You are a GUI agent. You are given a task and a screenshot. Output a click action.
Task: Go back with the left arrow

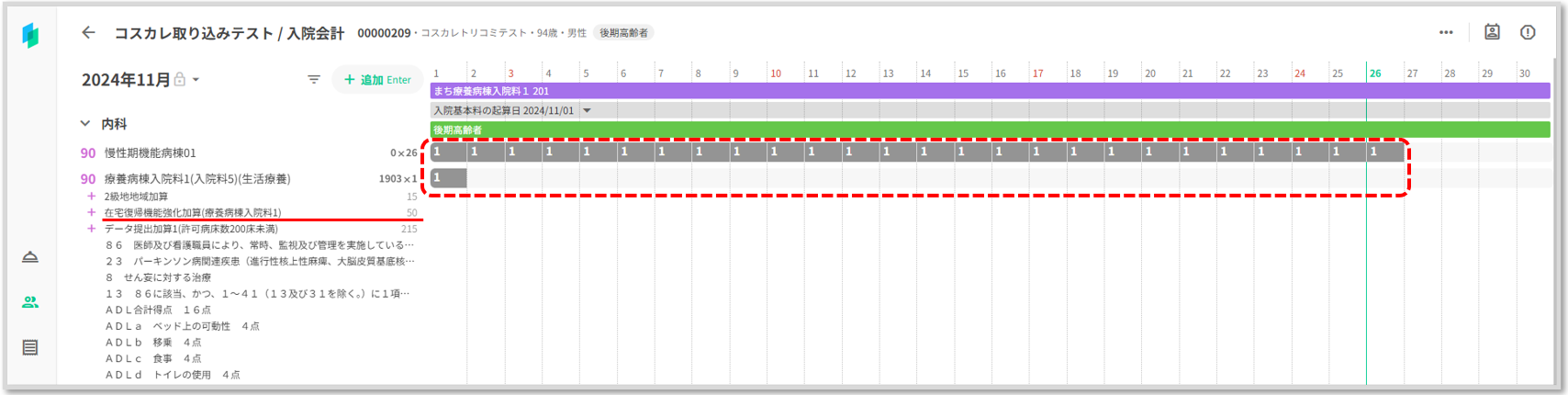pos(88,32)
